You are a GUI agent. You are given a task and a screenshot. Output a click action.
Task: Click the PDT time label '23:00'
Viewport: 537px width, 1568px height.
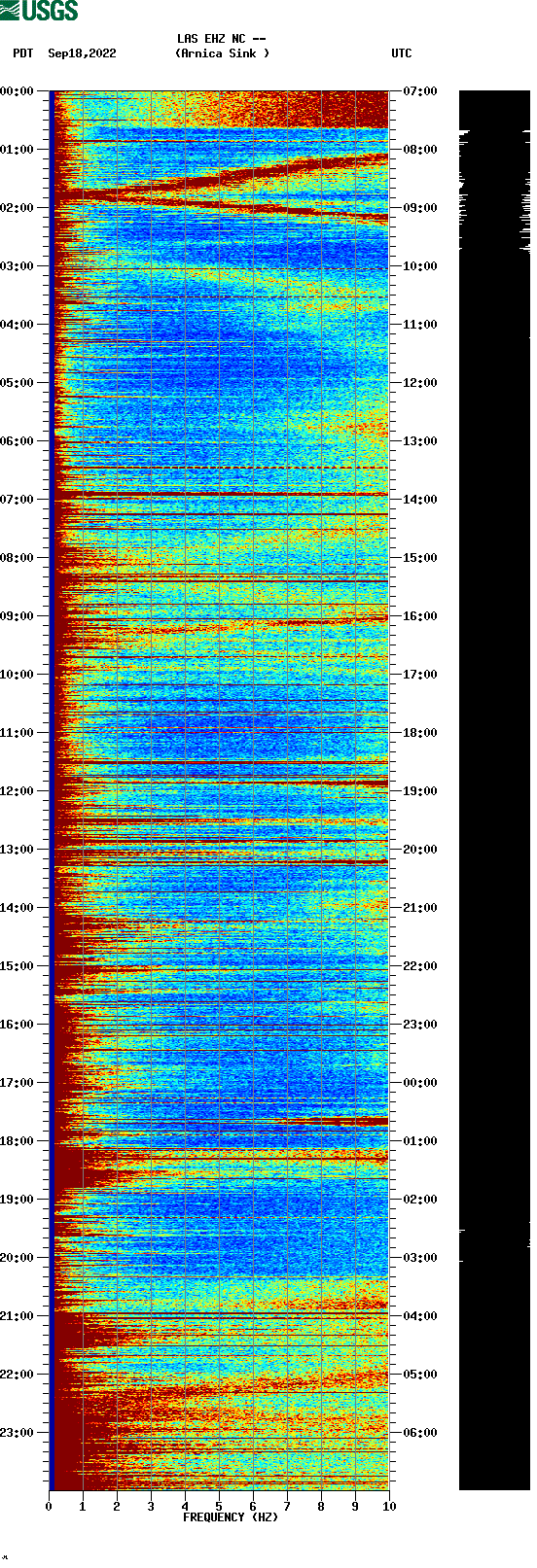pos(18,1433)
